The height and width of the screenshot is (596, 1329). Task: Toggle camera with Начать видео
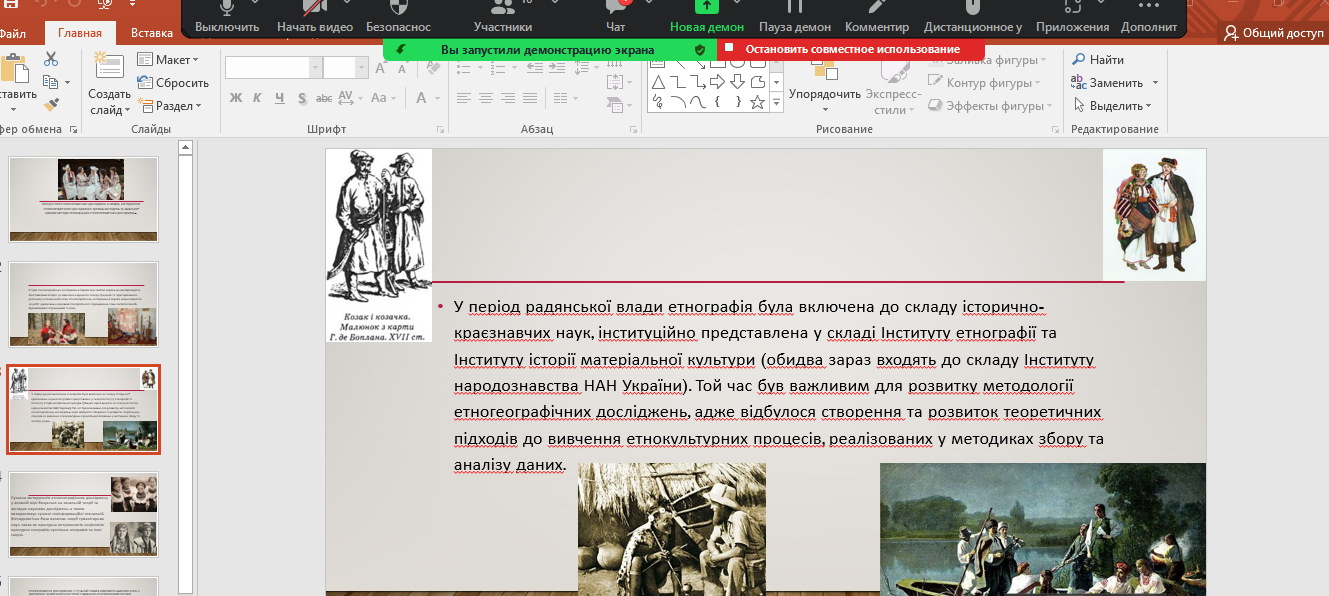(x=315, y=18)
